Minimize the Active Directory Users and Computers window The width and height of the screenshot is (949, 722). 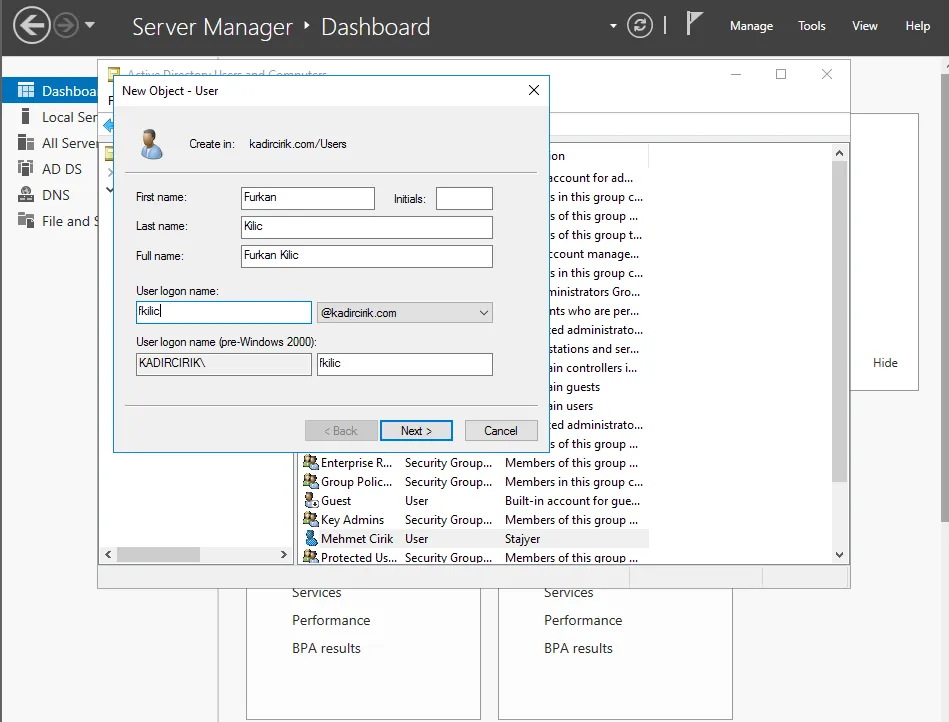tap(736, 74)
